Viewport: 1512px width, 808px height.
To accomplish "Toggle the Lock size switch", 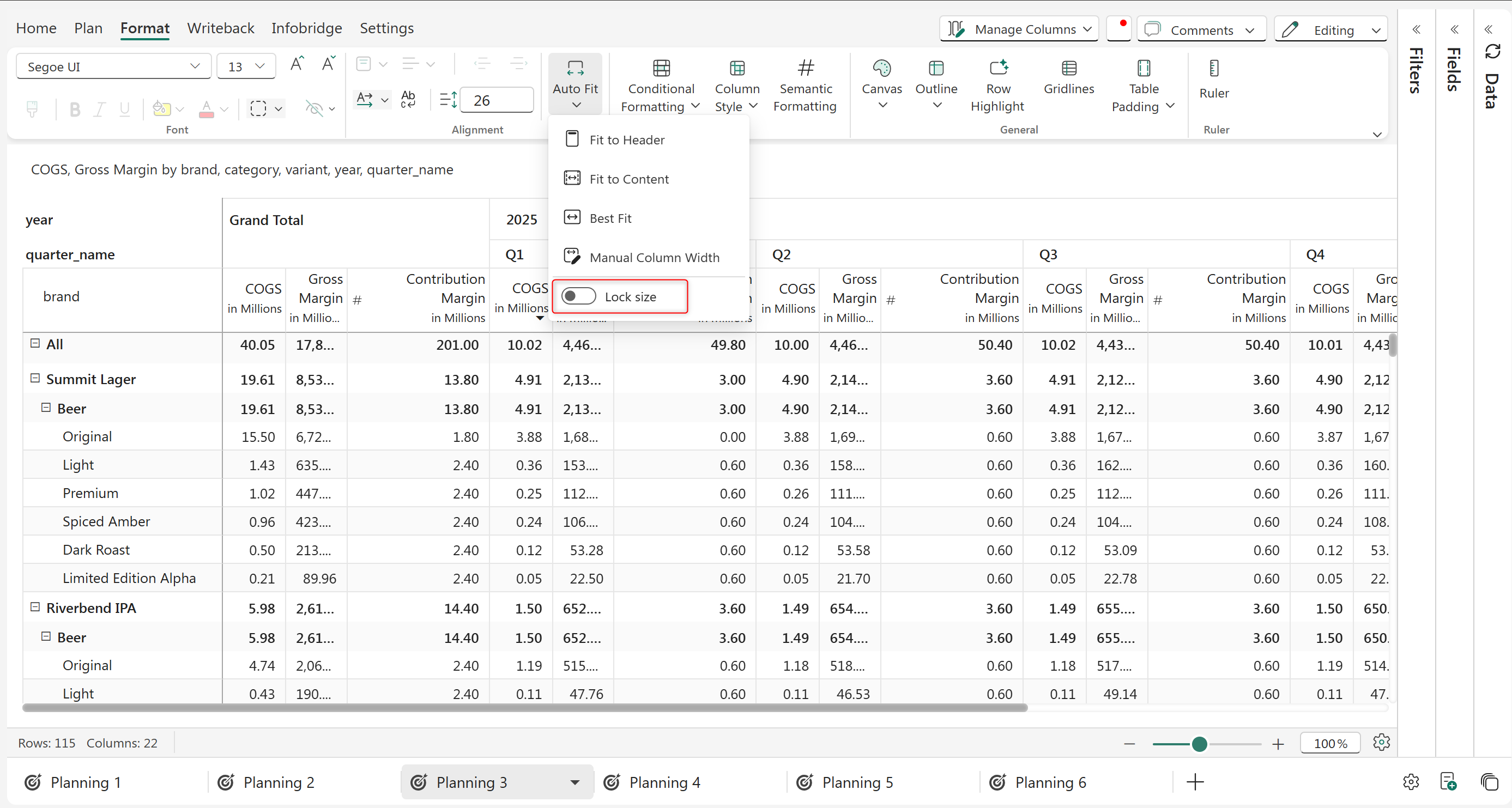I will coord(578,296).
